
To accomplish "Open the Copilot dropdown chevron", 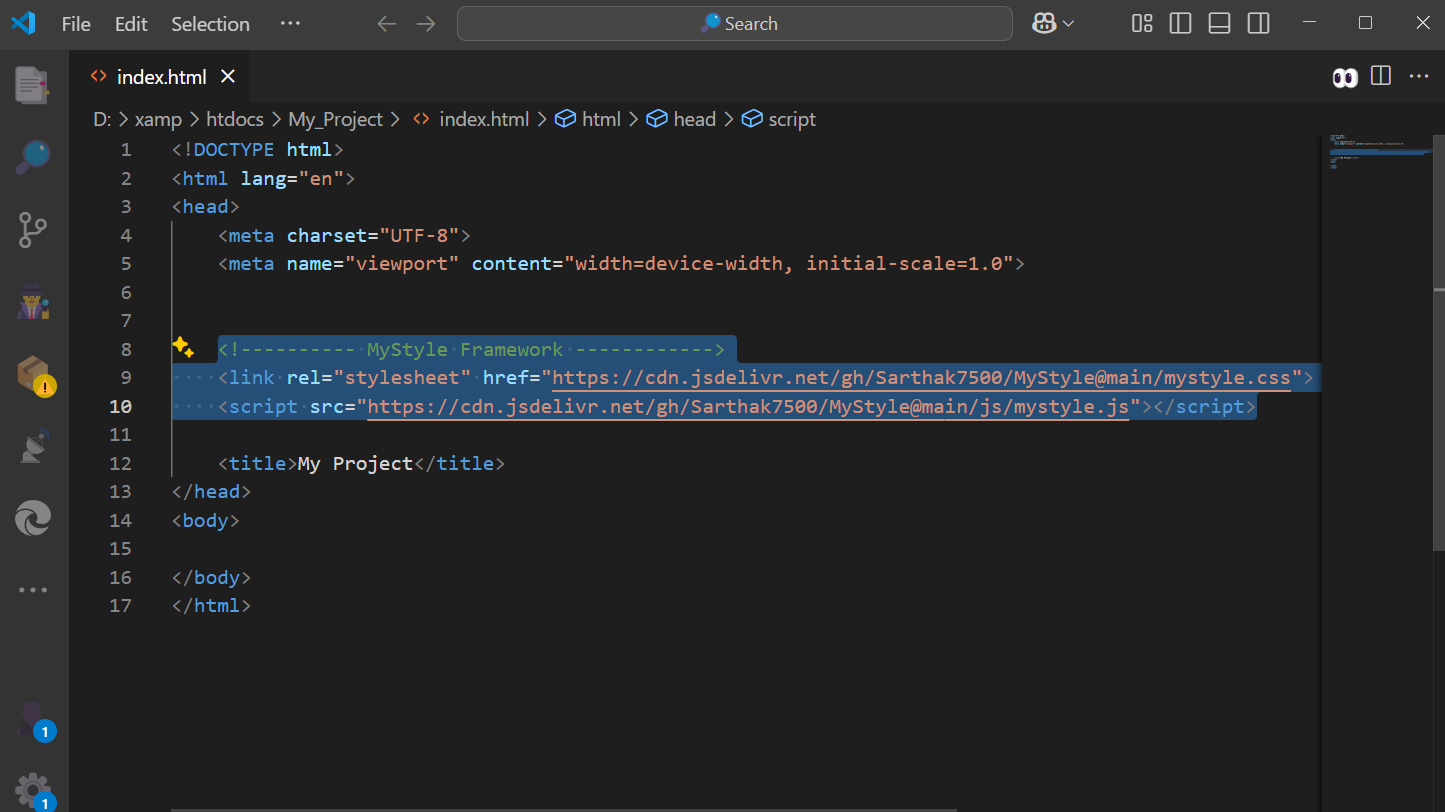I will pyautogui.click(x=1068, y=23).
